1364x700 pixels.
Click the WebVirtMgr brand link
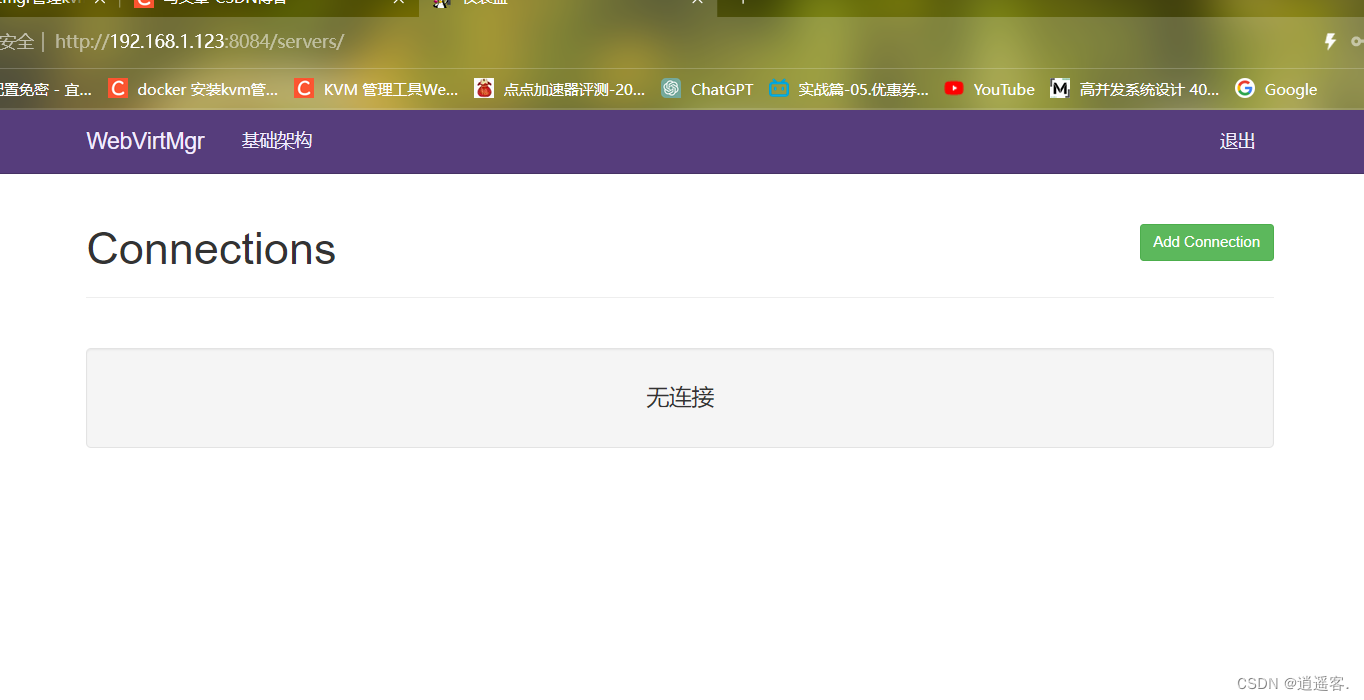(145, 141)
